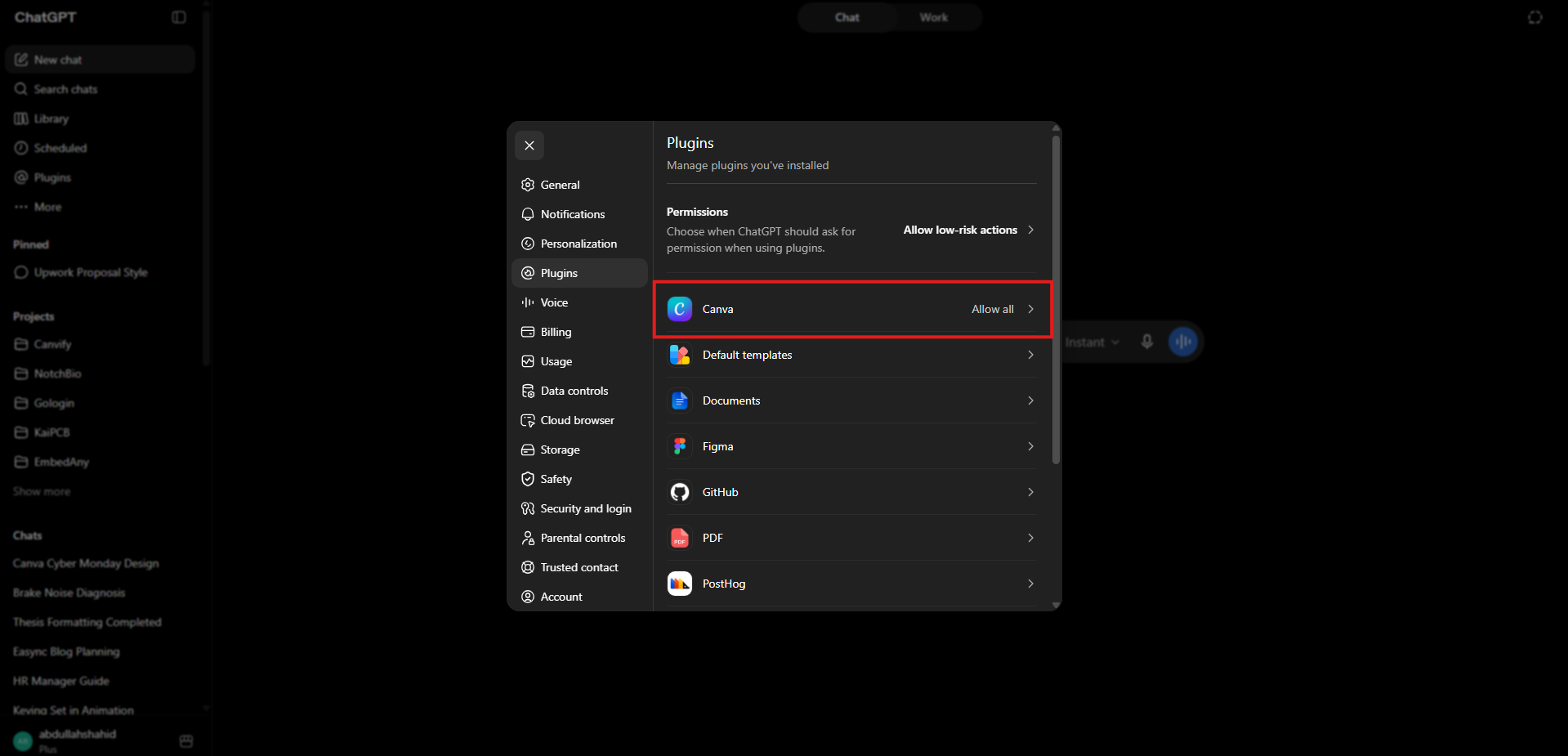Click the Figma plugin icon
Screen dimensions: 1568x756
680,446
